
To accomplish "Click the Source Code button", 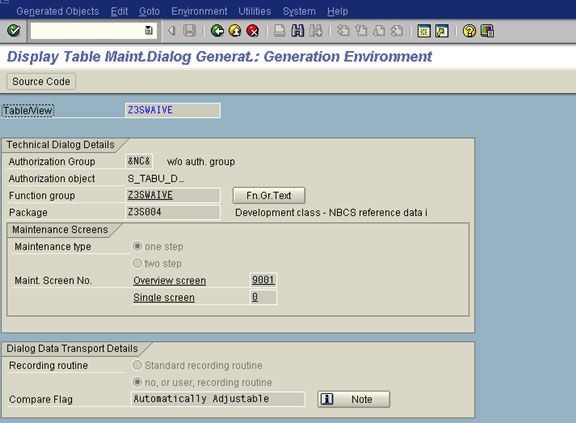I will (41, 82).
